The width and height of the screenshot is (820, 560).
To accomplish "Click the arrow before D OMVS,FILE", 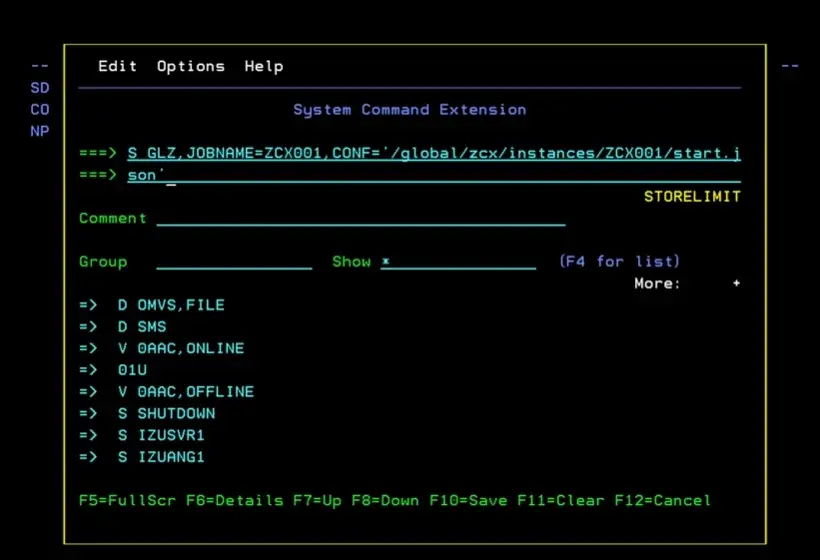I will click(88, 305).
